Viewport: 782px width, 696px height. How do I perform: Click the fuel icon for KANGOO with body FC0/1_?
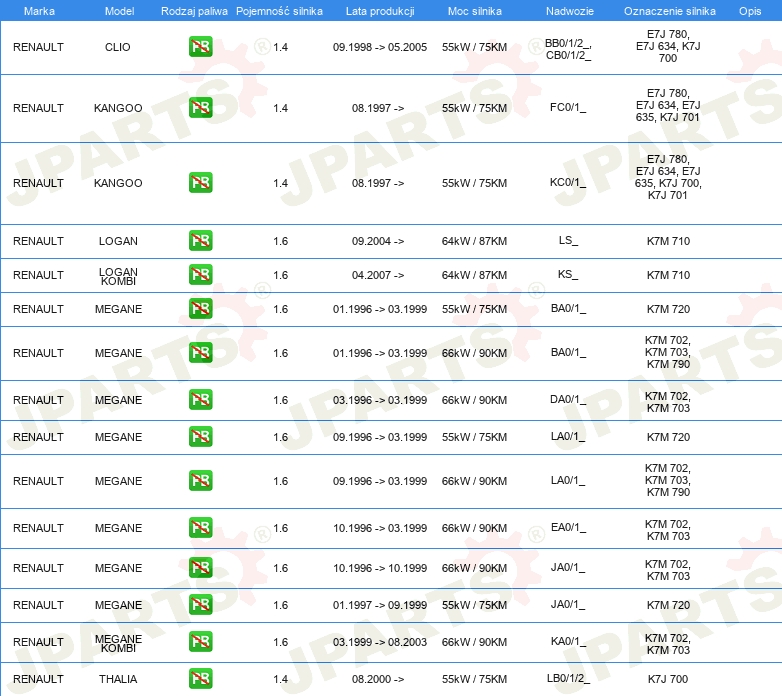[x=200, y=108]
